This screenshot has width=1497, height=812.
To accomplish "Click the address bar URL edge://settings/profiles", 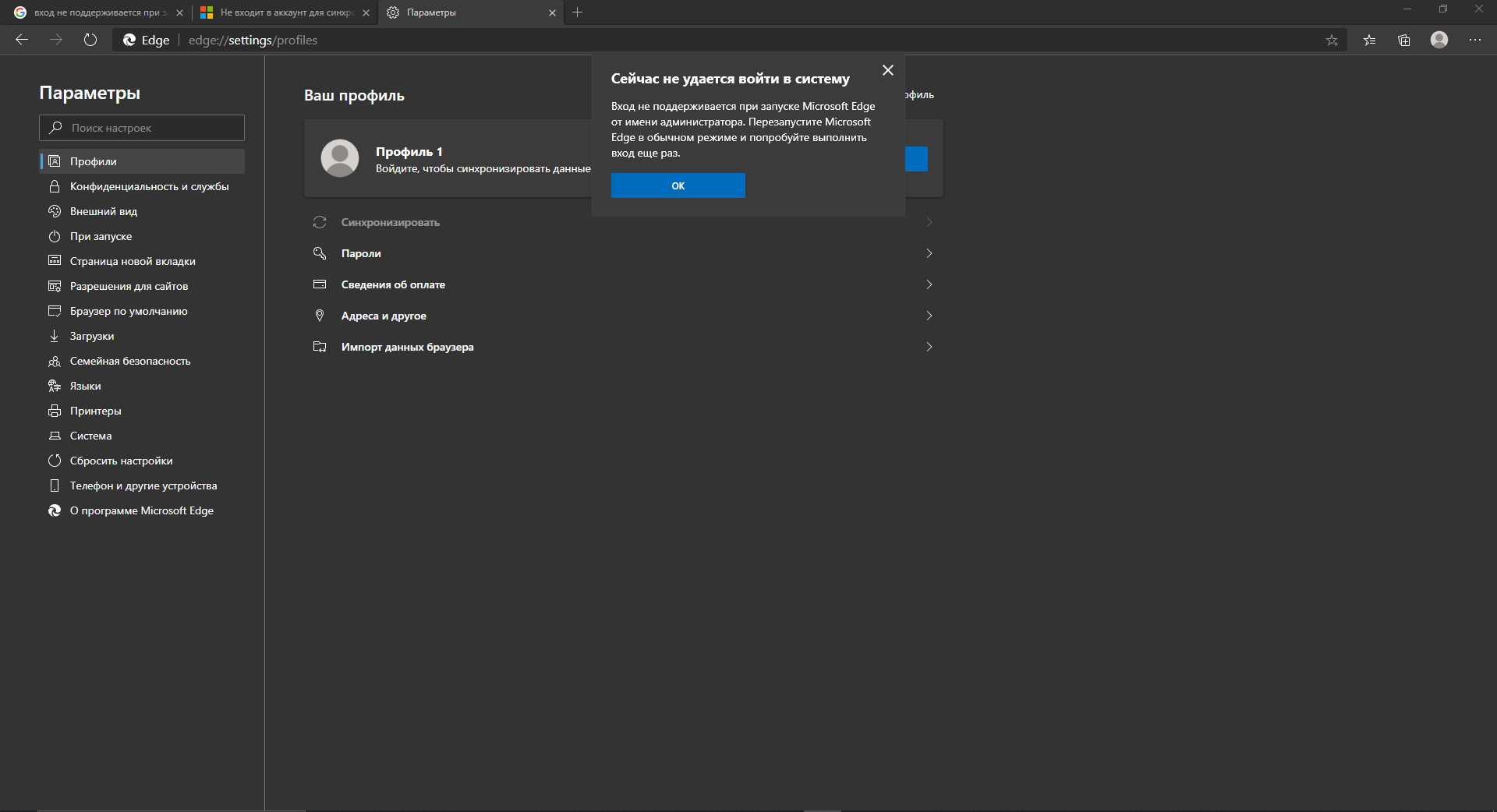I will [253, 40].
